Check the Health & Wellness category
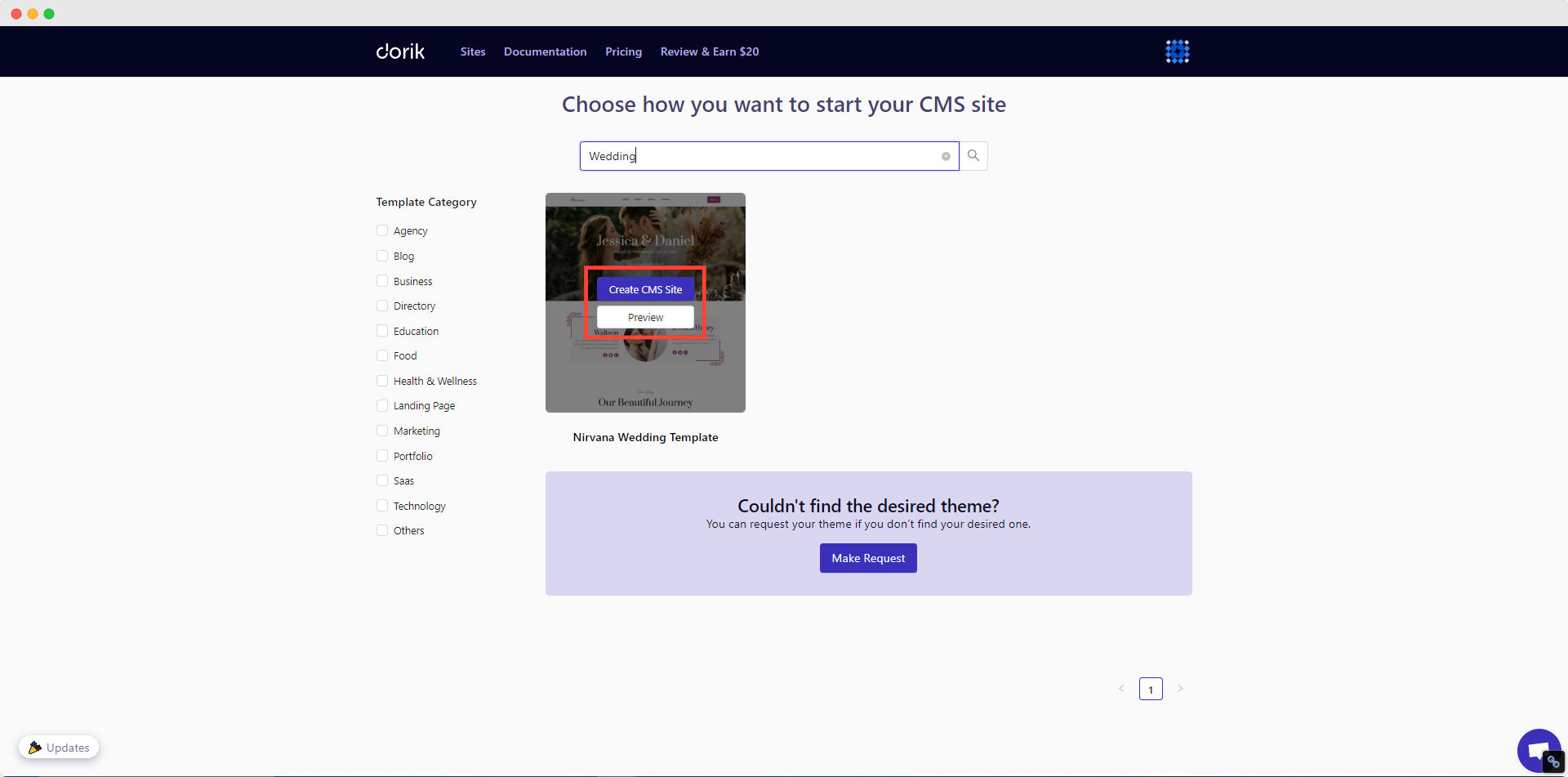 coord(382,381)
